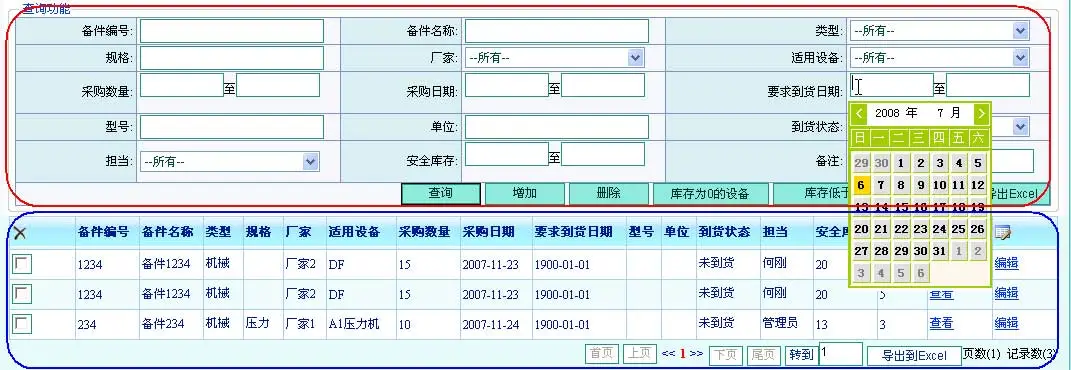Click cell A1压力机
Image resolution: width=1071 pixels, height=370 pixels.
354,324
